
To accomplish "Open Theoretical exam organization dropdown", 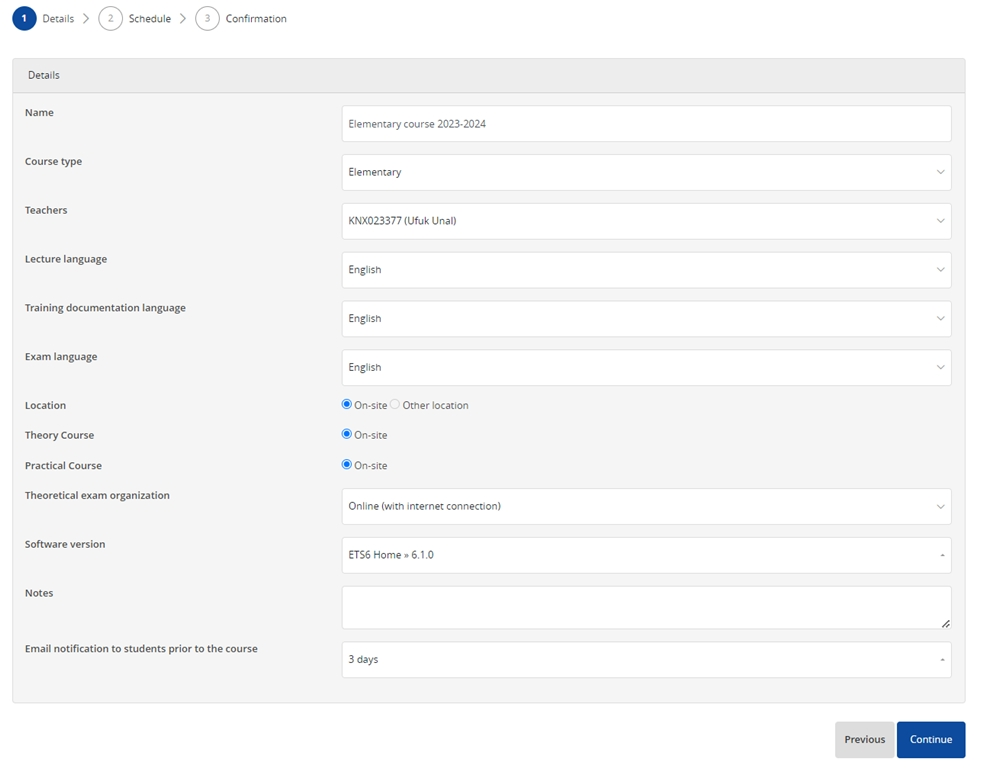I will point(647,506).
